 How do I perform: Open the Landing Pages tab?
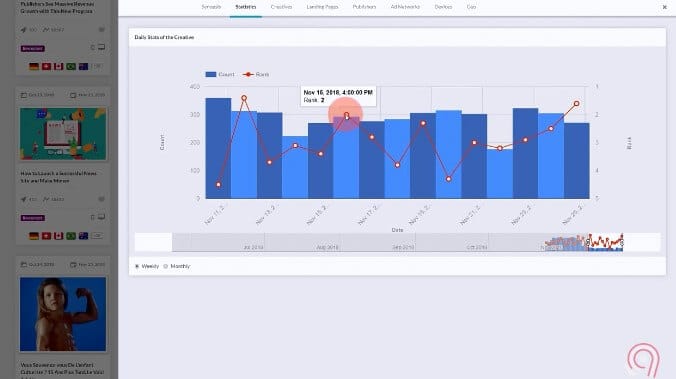pyautogui.click(x=322, y=7)
